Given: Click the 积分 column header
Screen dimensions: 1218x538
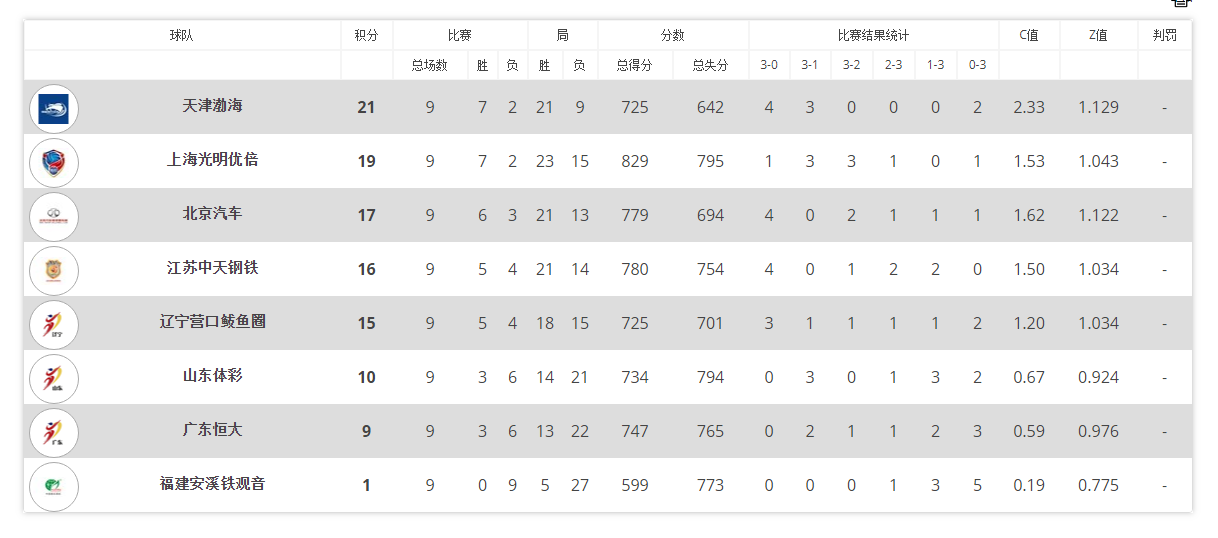Looking at the screenshot, I should point(366,35).
